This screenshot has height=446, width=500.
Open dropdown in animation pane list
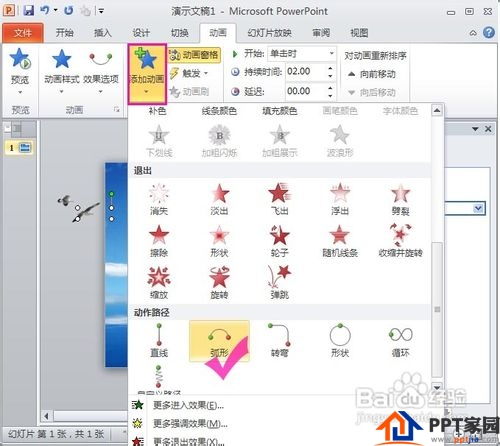[x=478, y=209]
